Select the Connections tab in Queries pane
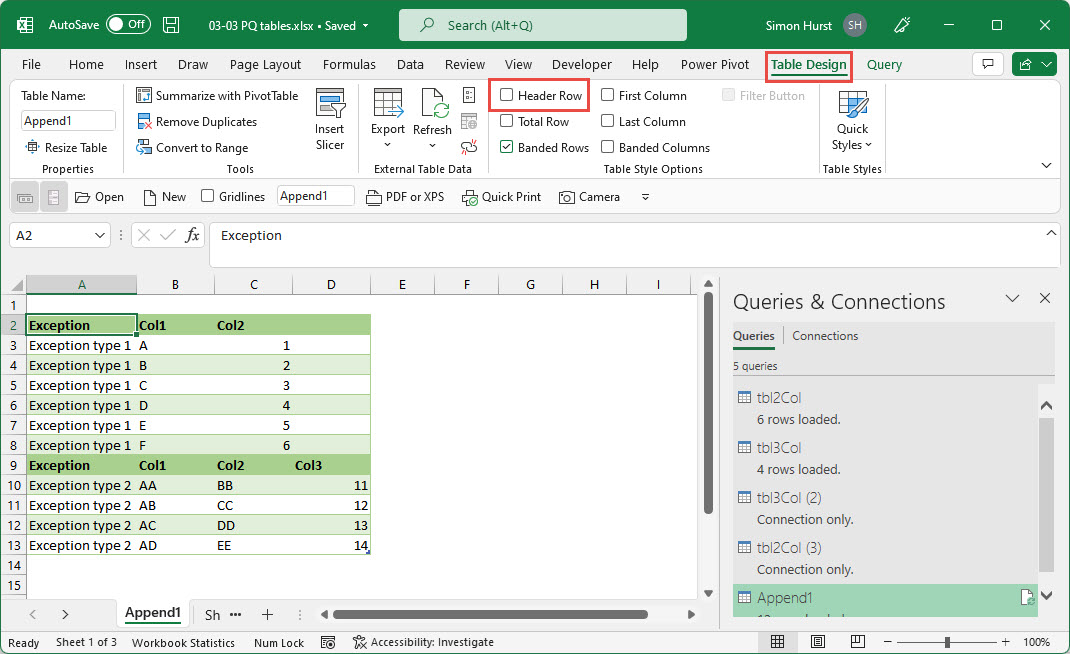Viewport: 1070px width, 654px height. 824,336
